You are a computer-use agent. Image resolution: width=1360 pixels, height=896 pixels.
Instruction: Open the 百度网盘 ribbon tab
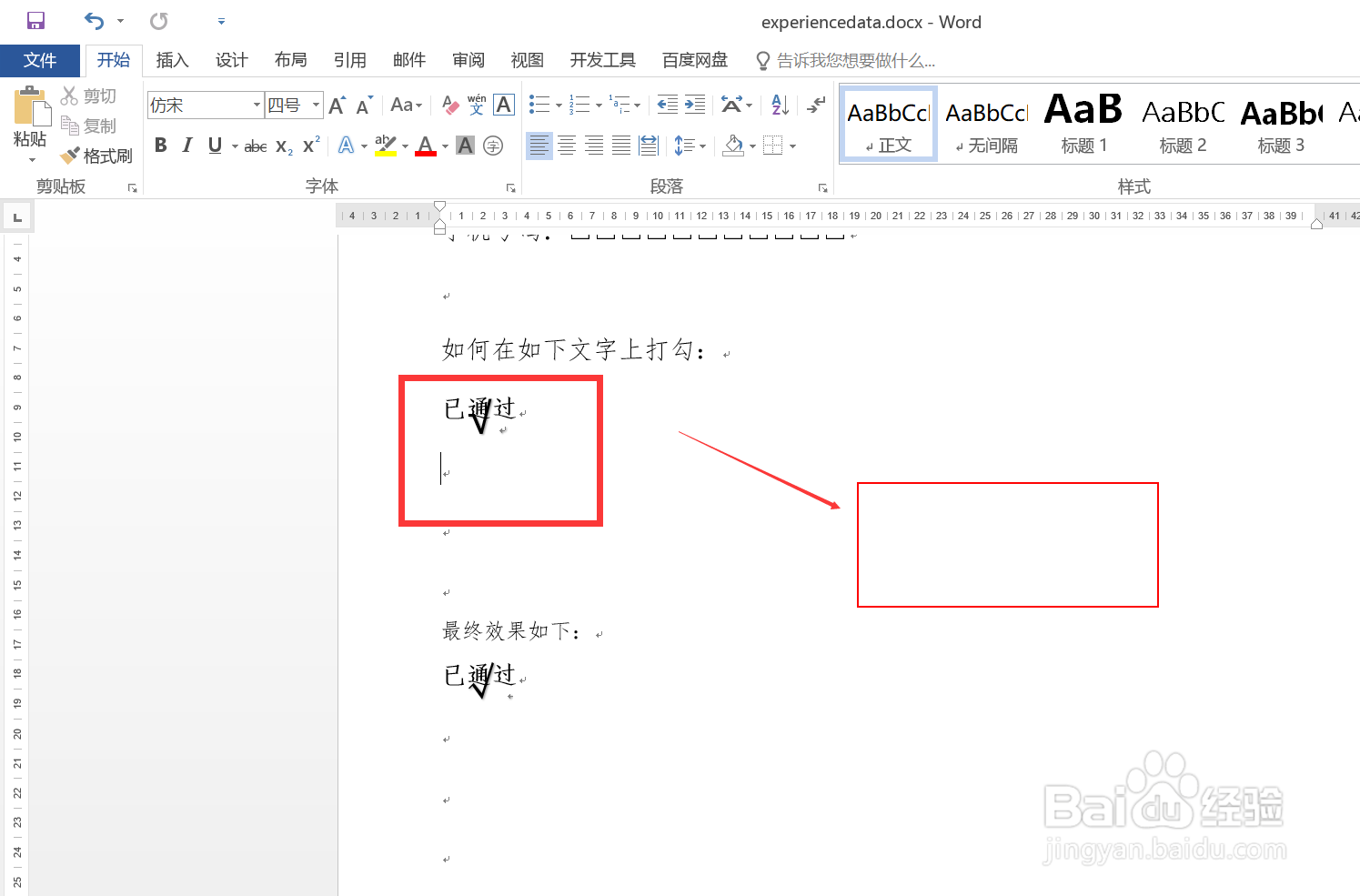(x=695, y=60)
